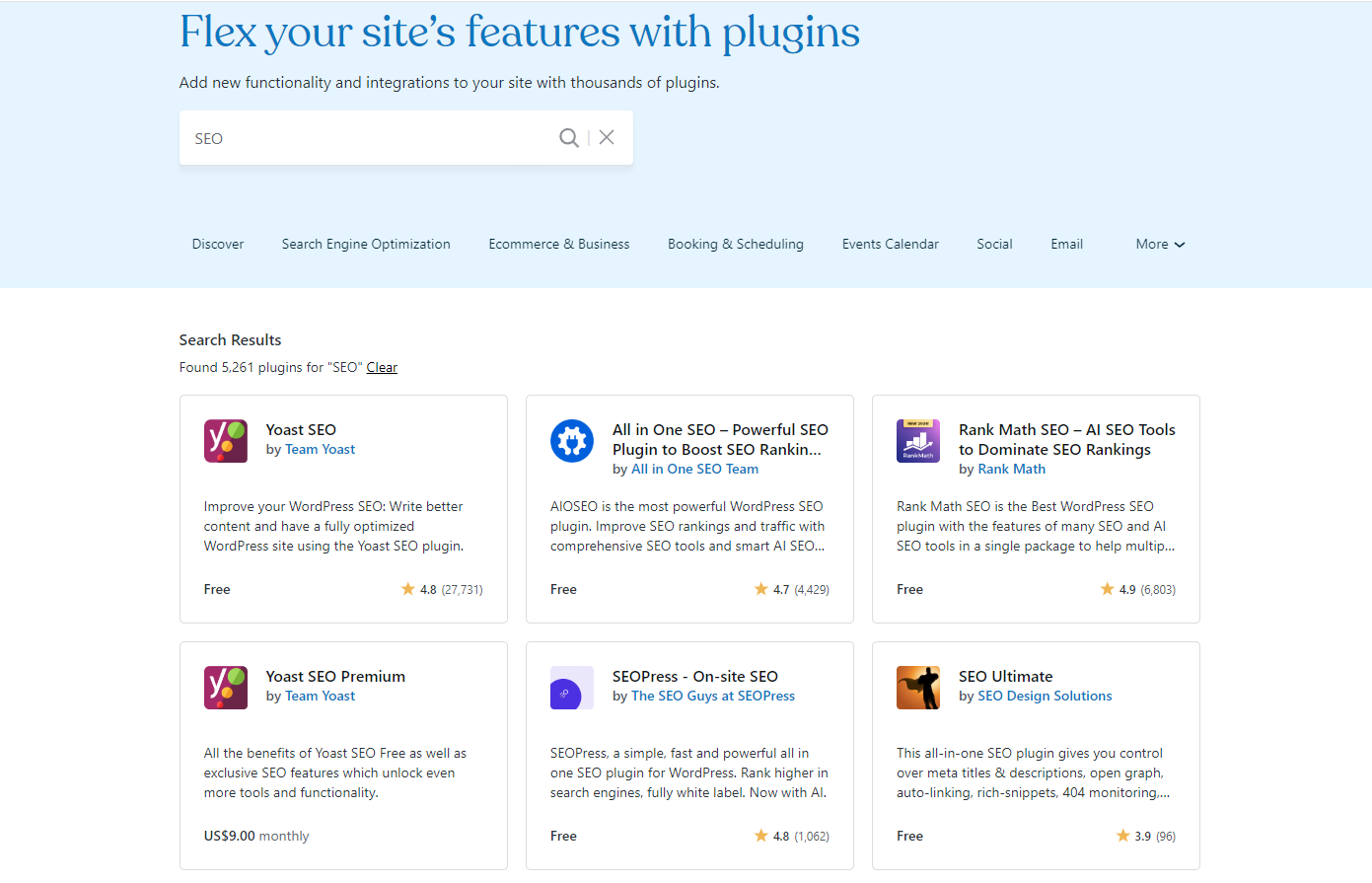Viewport: 1372px width, 883px height.
Task: Switch to the Discover tab
Action: (x=217, y=244)
